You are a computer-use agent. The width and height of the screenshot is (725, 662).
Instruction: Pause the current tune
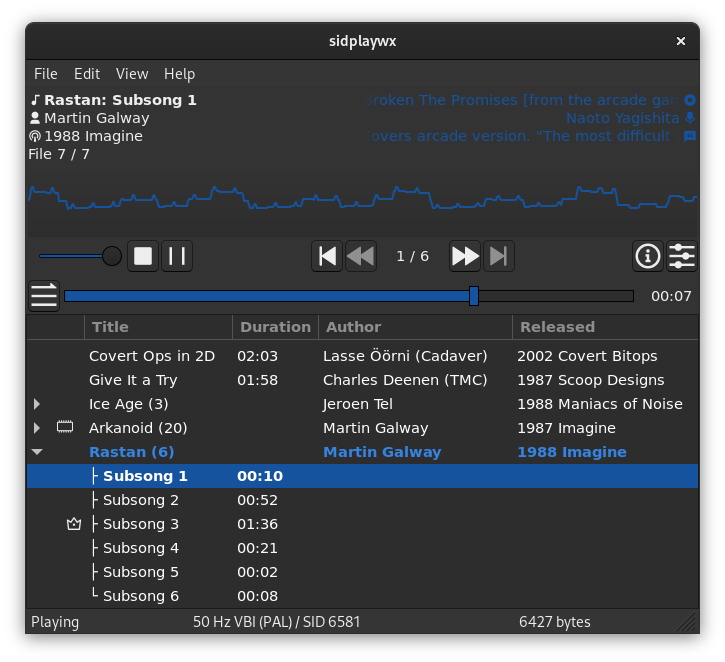[177, 256]
